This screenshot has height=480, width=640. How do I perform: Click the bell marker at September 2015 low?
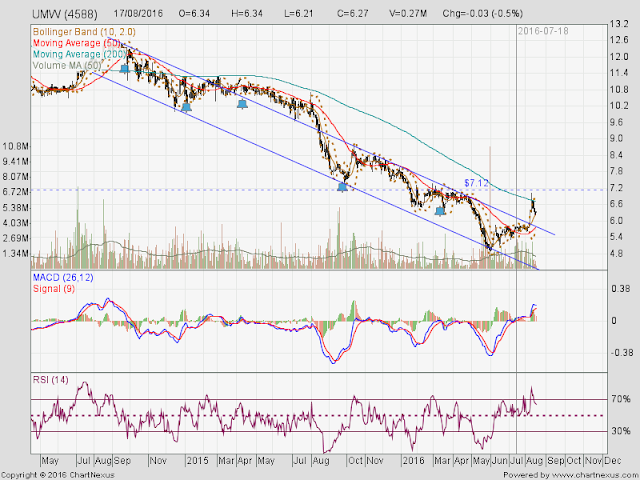coord(342,187)
